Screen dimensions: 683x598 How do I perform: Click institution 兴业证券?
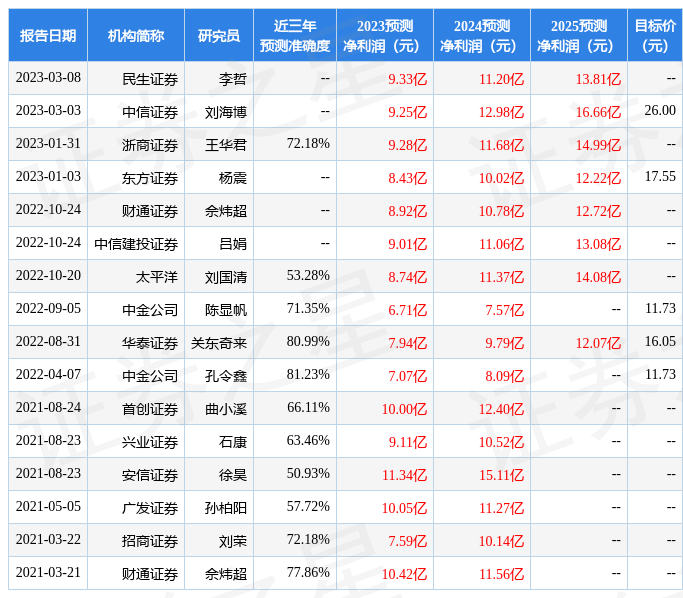[150, 442]
